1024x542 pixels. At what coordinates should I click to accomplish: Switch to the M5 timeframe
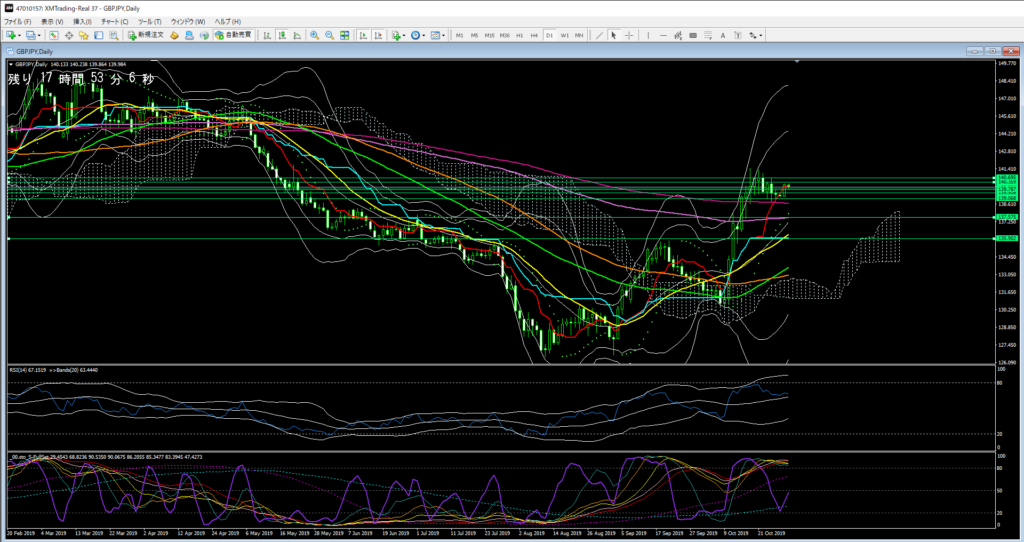(x=474, y=35)
